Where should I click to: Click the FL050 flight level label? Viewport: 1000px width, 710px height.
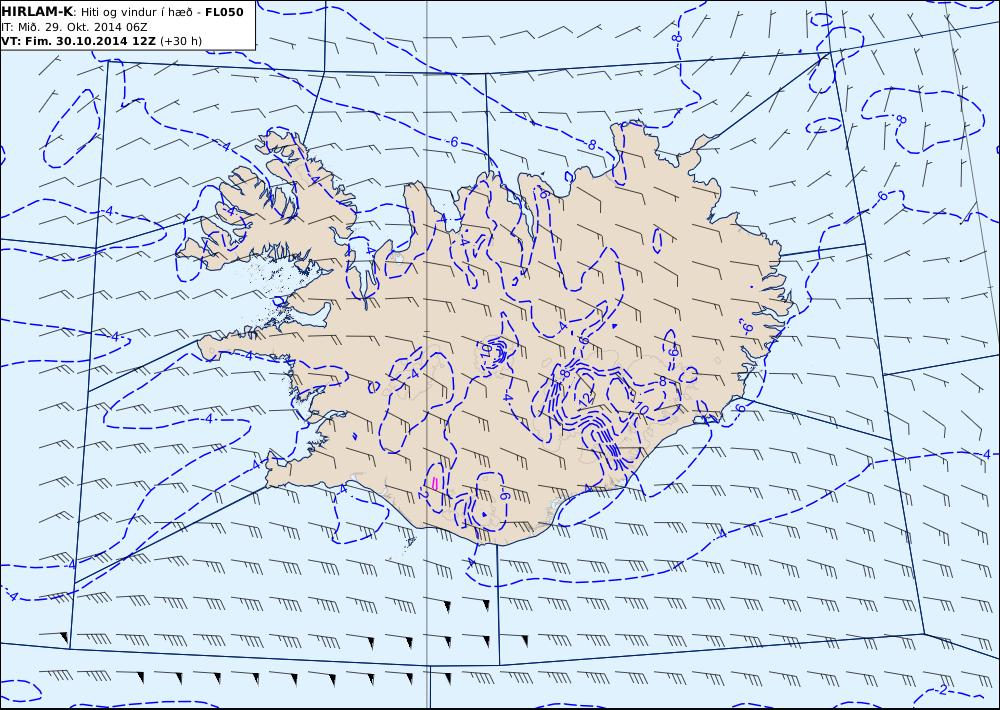224,12
